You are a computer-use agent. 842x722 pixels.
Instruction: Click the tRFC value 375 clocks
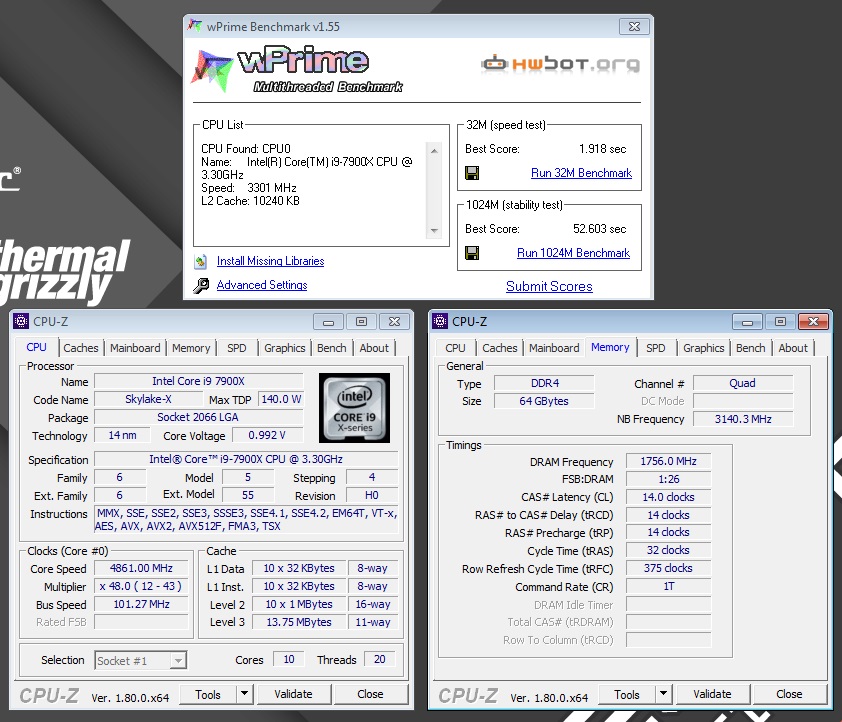point(668,568)
